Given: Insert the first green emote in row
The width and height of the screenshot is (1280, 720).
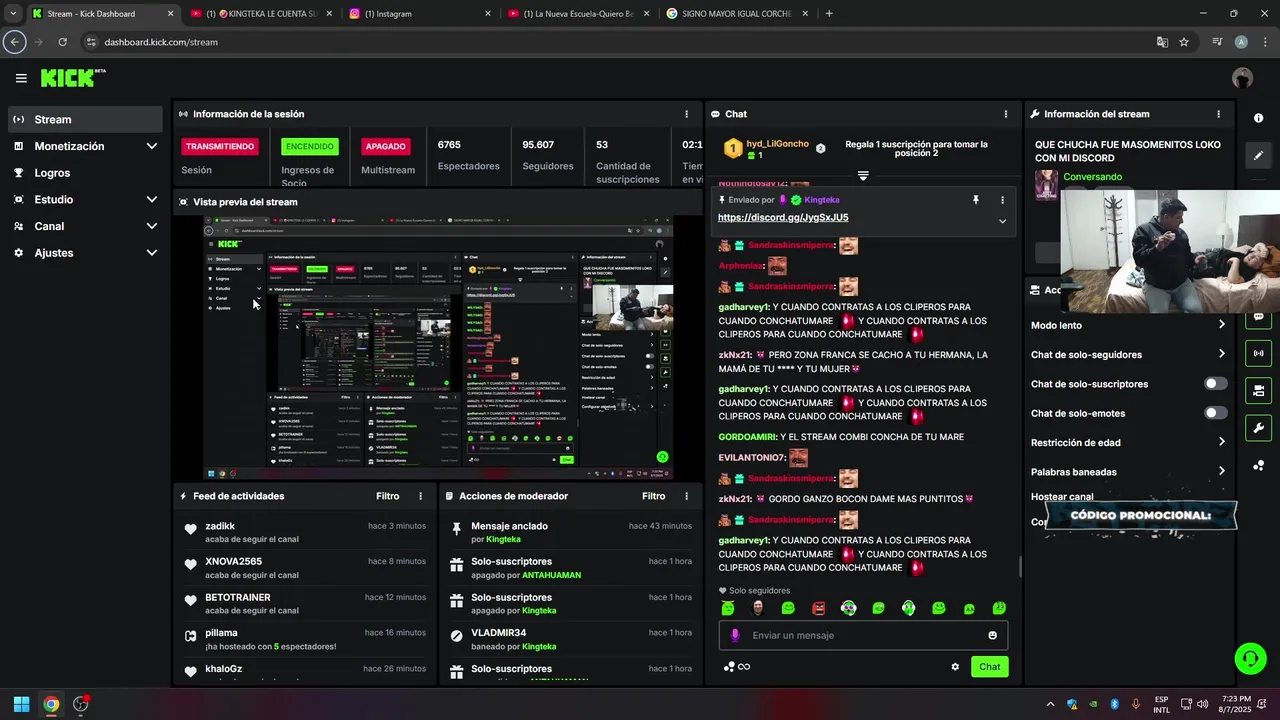Looking at the screenshot, I should (728, 608).
